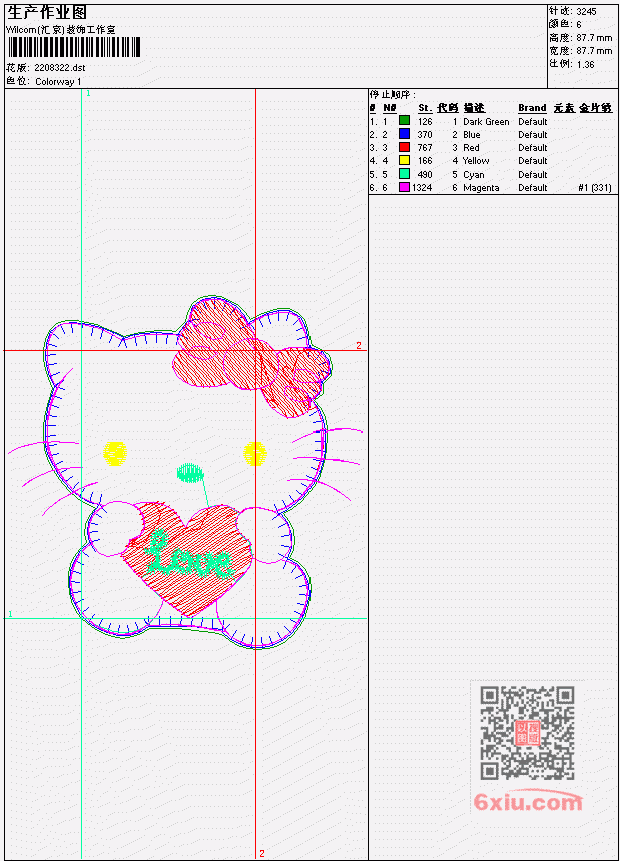Click 'Default' brand in Magenta row
This screenshot has height=861, width=620.
pyautogui.click(x=533, y=188)
